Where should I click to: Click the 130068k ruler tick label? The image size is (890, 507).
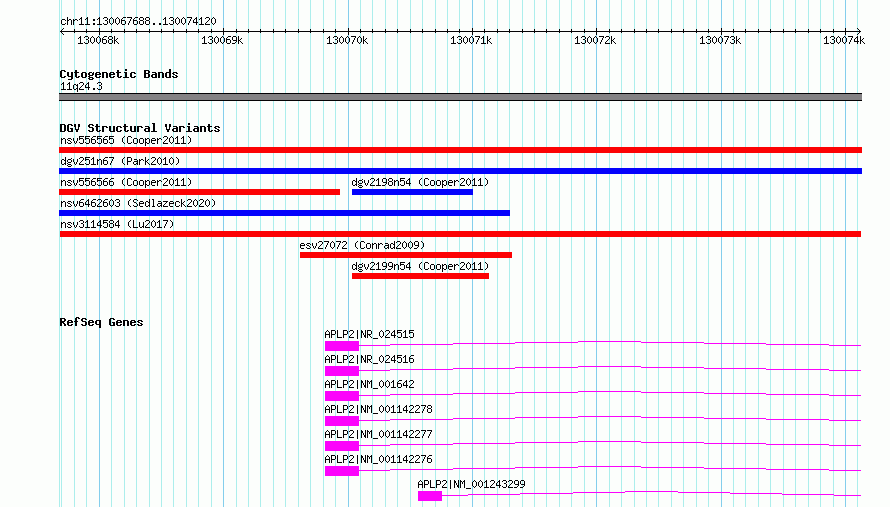pyautogui.click(x=98, y=40)
